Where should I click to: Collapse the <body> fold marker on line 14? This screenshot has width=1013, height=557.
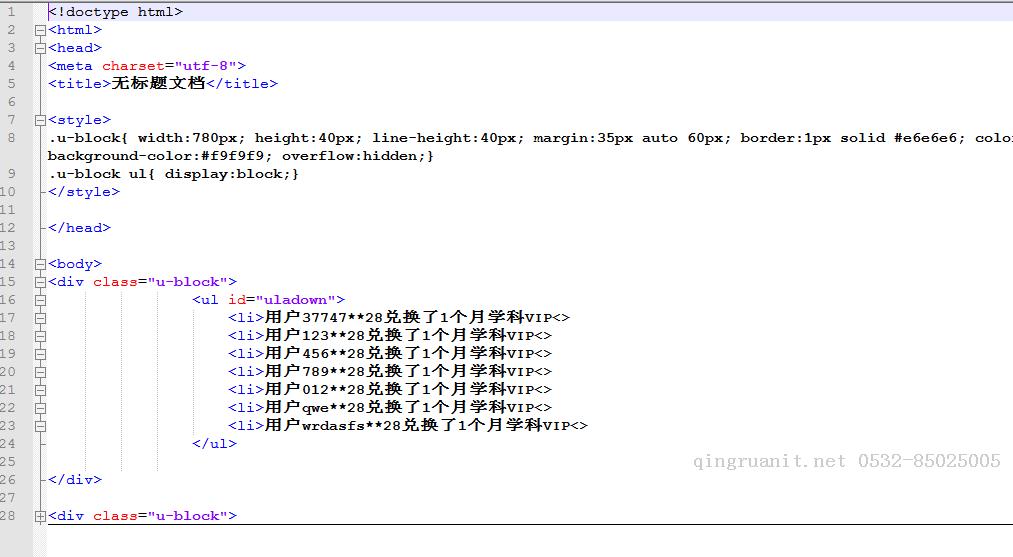[40, 264]
